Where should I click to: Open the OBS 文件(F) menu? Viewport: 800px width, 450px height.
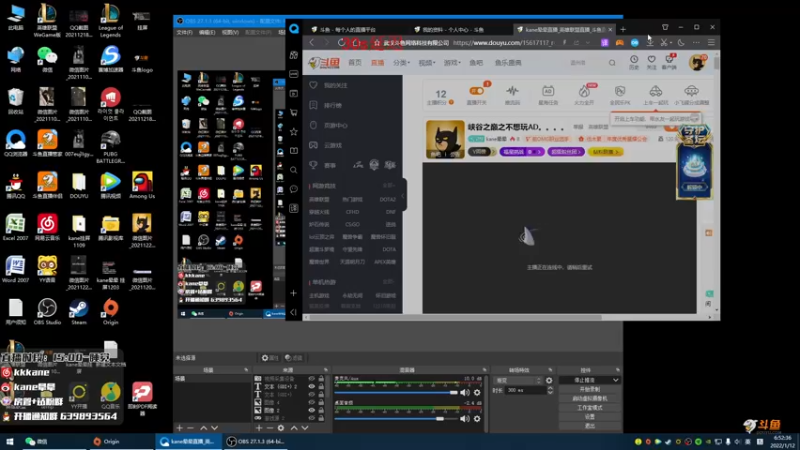[x=184, y=32]
